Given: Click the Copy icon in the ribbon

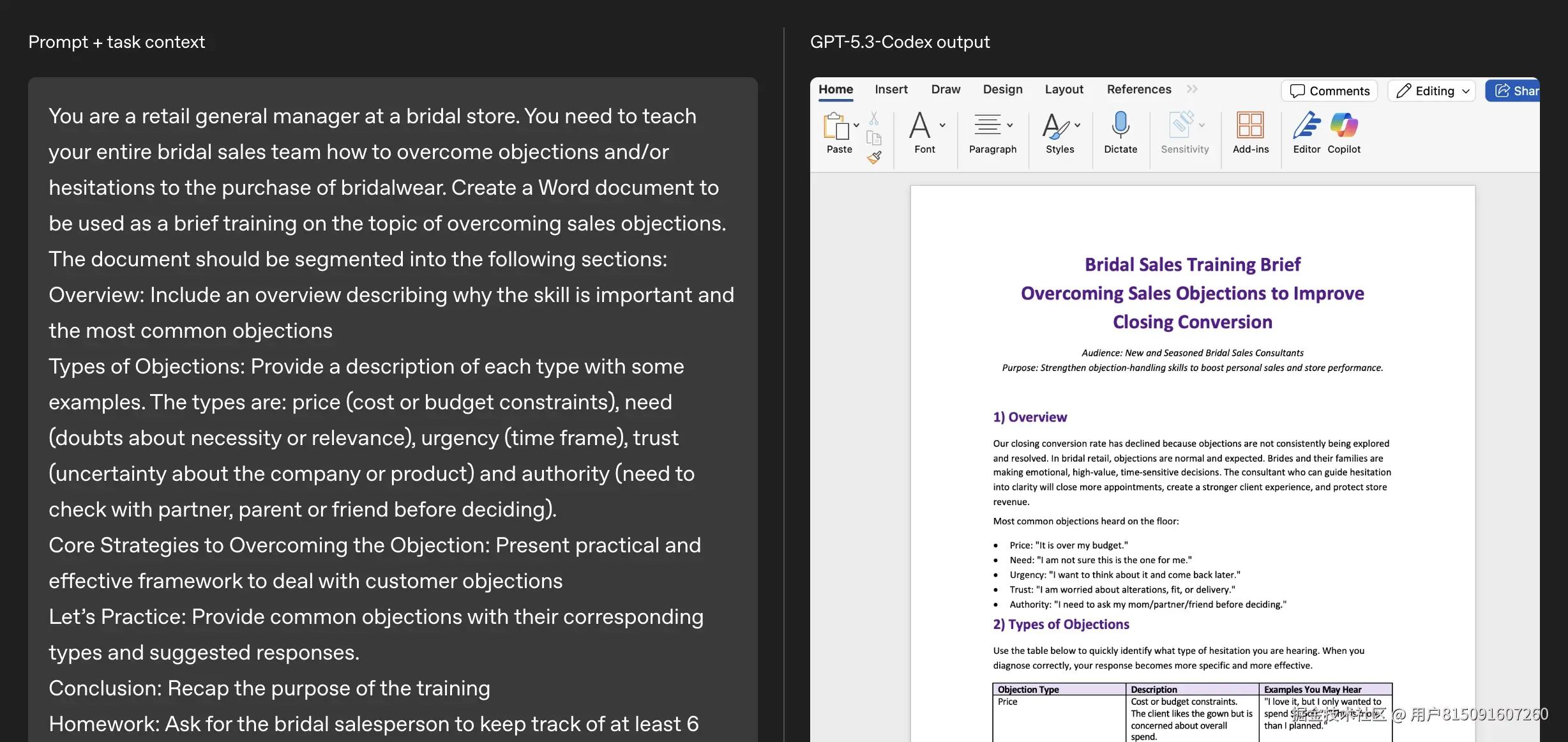Looking at the screenshot, I should pos(874,138).
